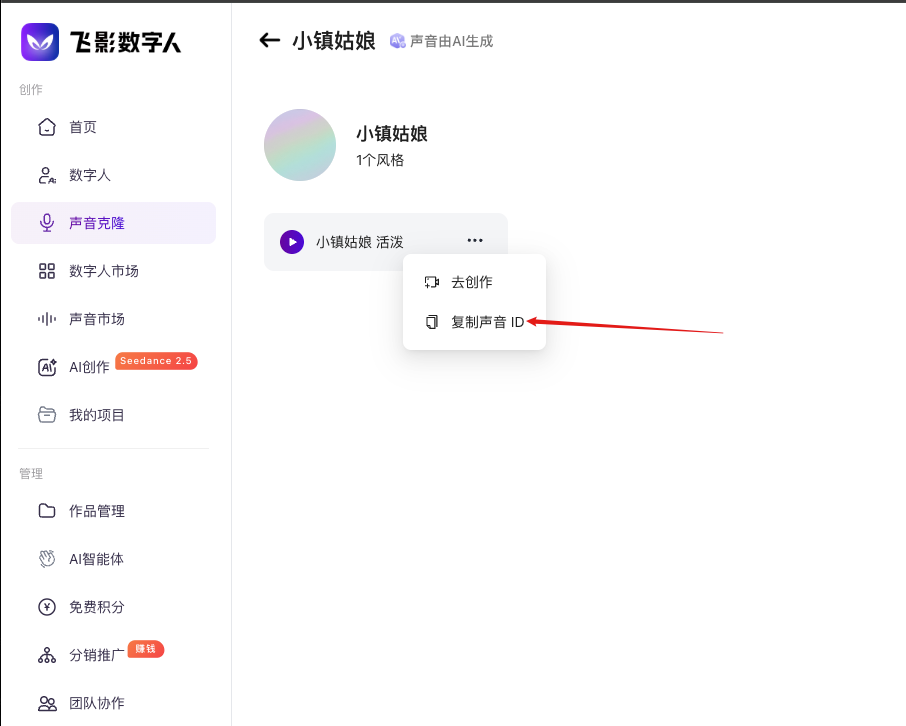
Task: Click the 小镇姑娘 活泼 style name
Action: [x=359, y=242]
